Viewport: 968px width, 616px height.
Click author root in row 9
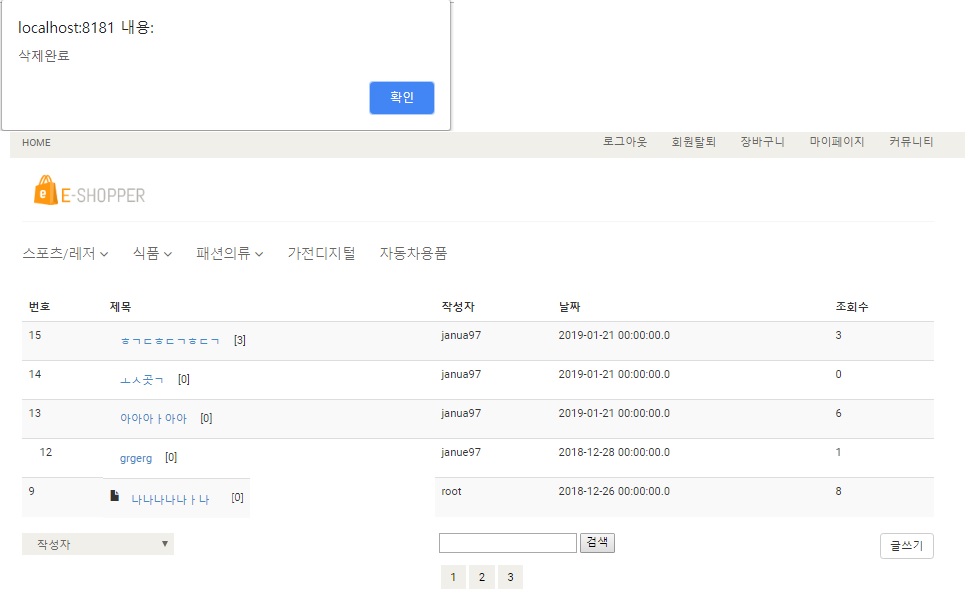point(451,491)
